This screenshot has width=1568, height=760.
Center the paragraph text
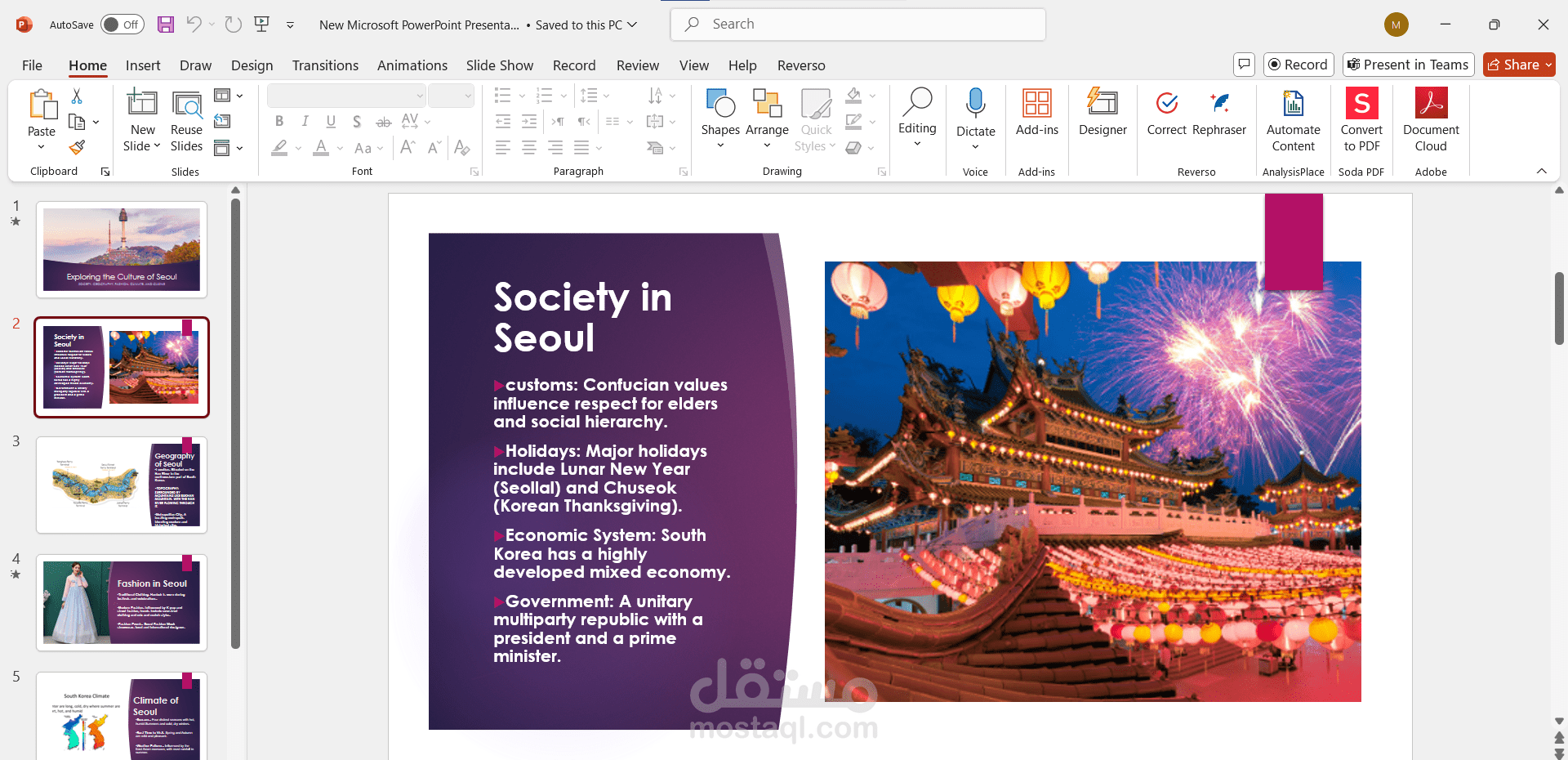pyautogui.click(x=529, y=148)
